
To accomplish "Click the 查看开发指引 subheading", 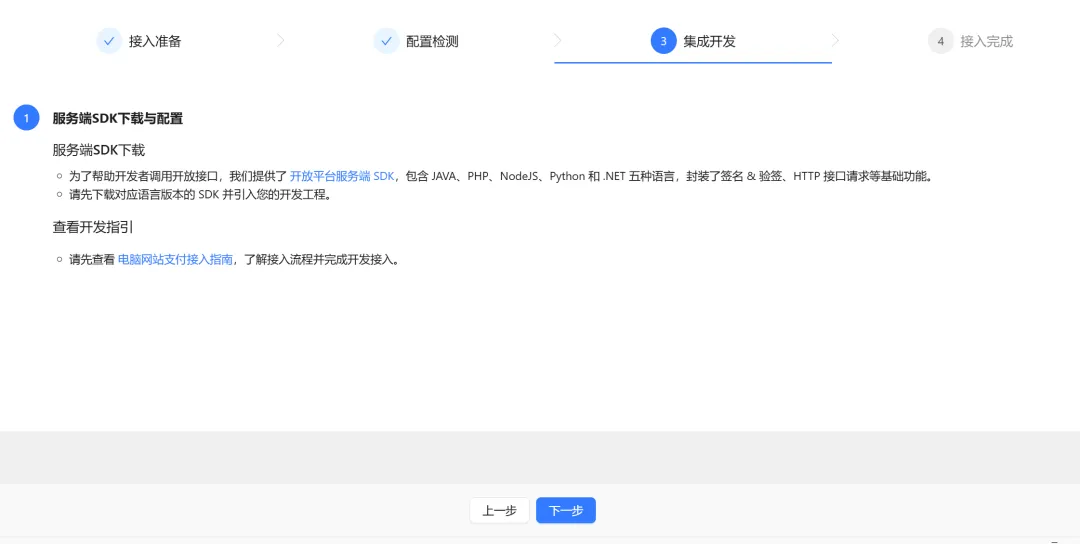I will point(93,227).
